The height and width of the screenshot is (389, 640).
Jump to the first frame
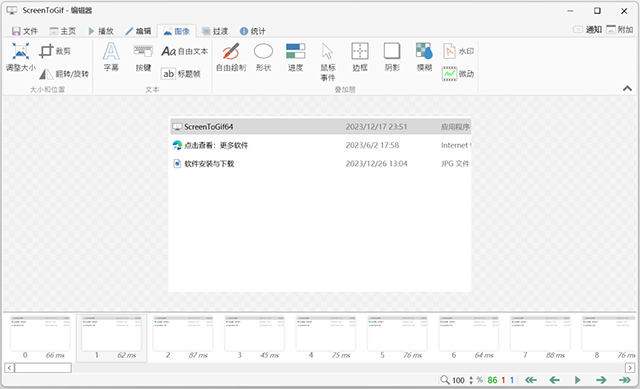click(531, 380)
